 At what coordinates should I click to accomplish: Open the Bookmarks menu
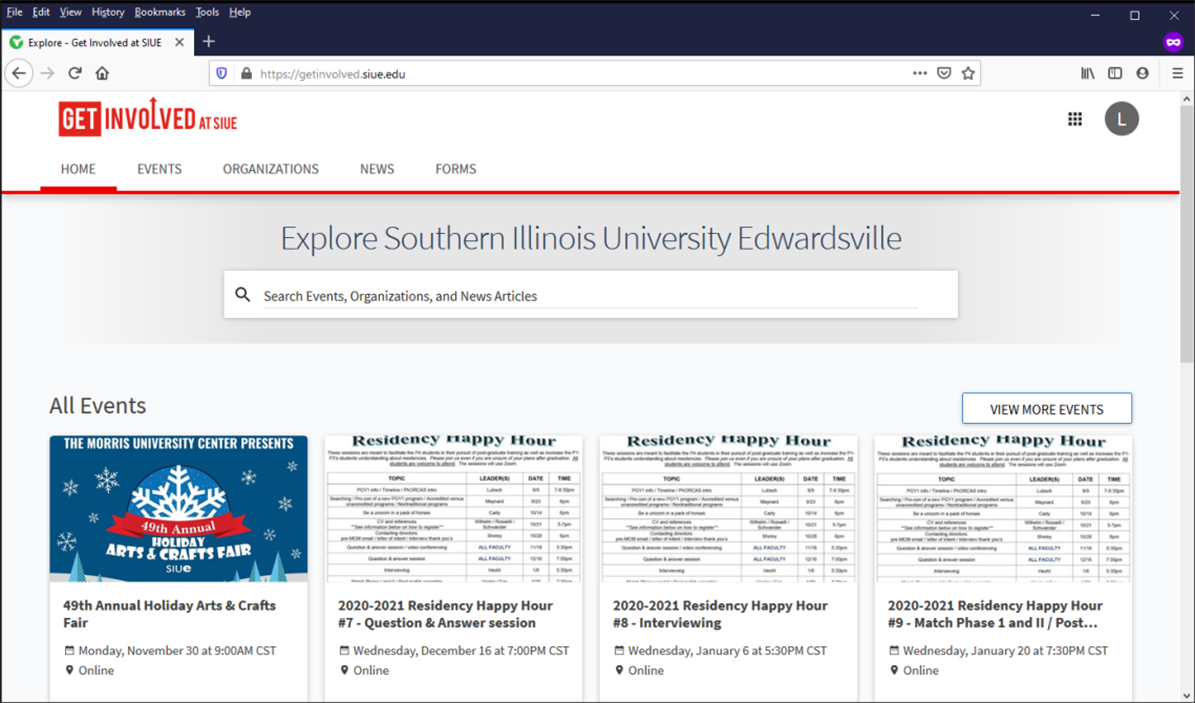159,12
